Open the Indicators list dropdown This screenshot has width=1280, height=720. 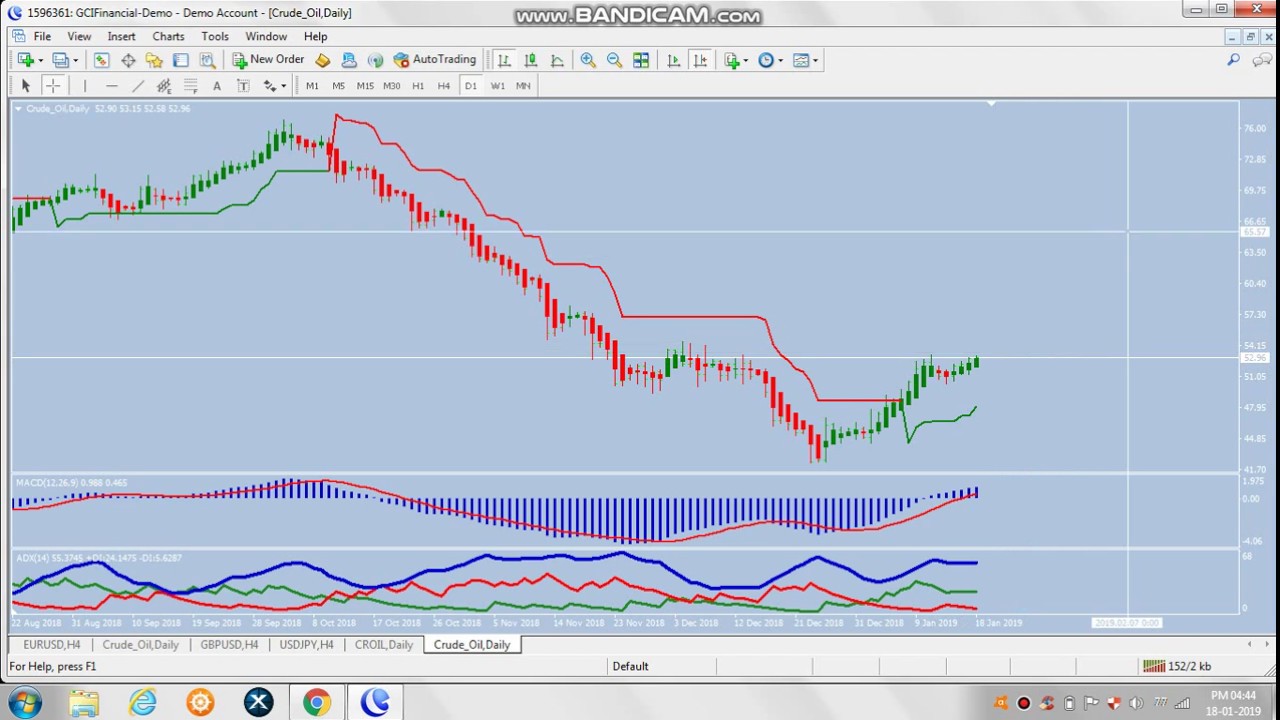(736, 60)
